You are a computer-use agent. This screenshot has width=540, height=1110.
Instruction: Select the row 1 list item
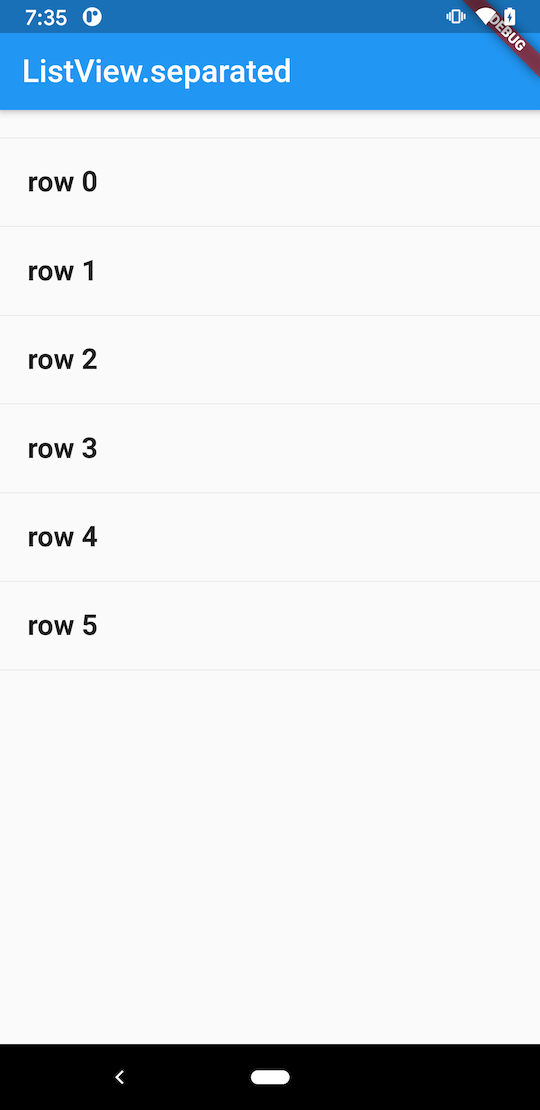[270, 271]
